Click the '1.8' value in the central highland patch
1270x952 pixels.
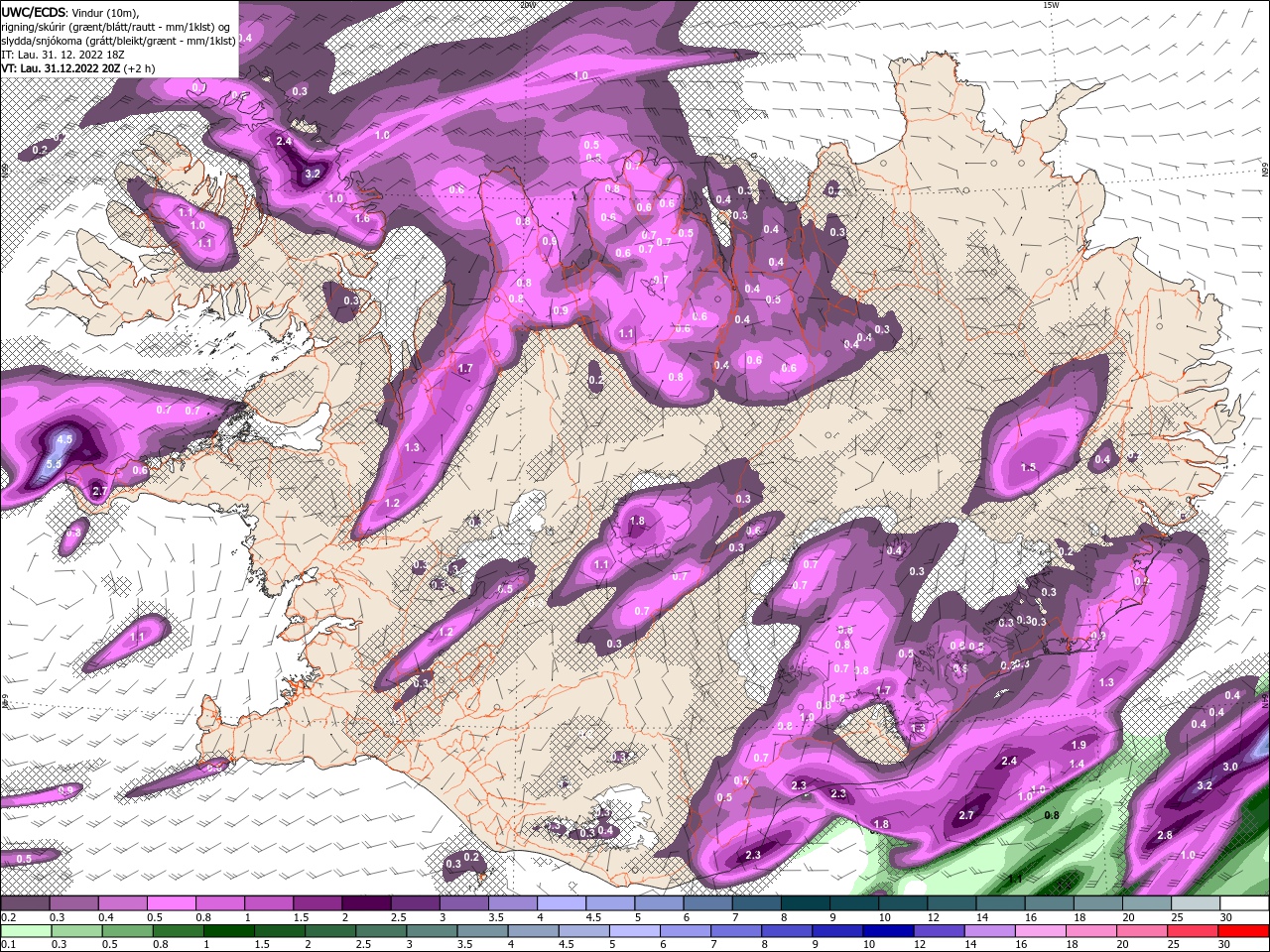637,521
